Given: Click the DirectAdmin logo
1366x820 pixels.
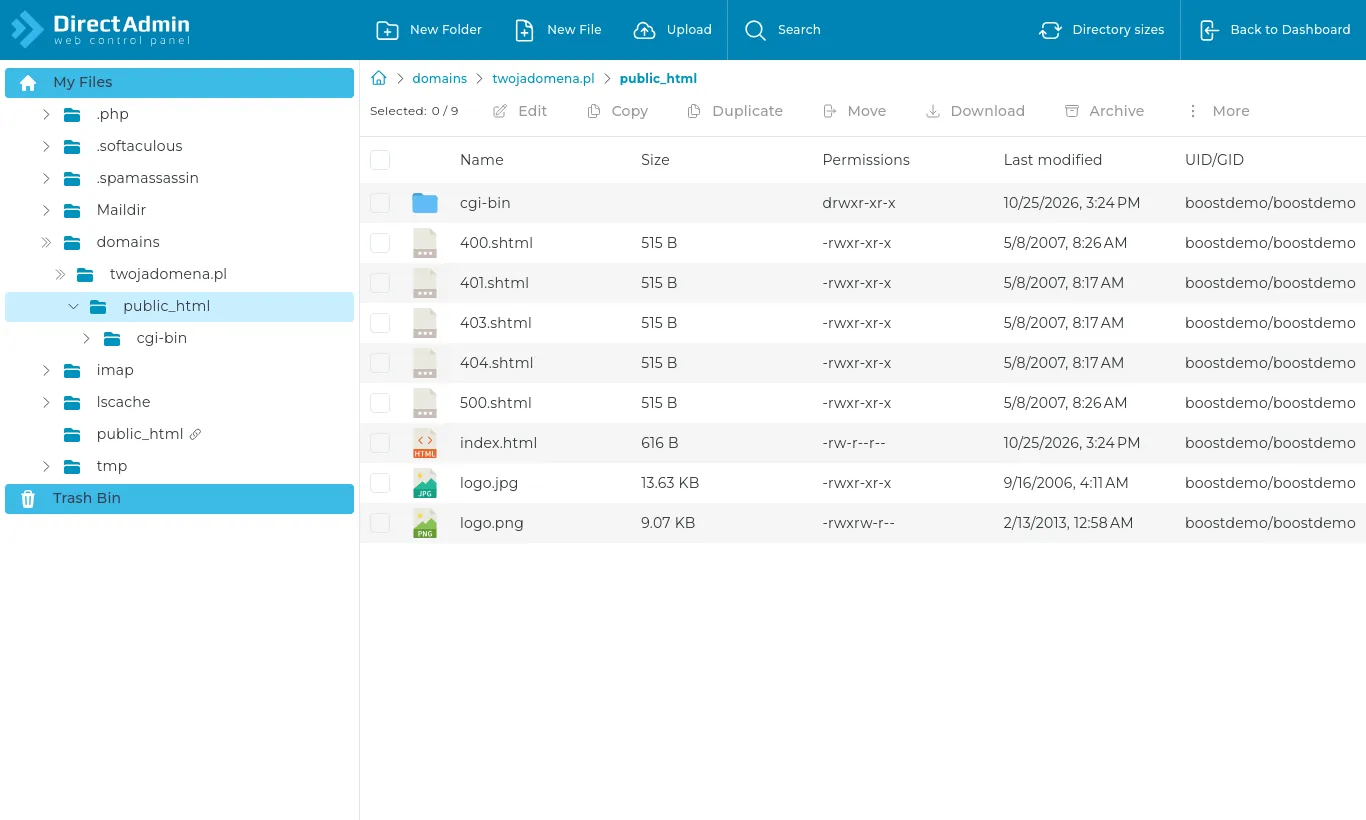Looking at the screenshot, I should (100, 30).
